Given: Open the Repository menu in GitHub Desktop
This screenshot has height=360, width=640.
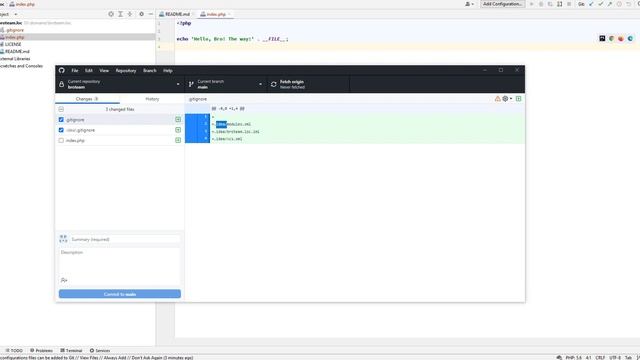Looking at the screenshot, I should 126,71.
